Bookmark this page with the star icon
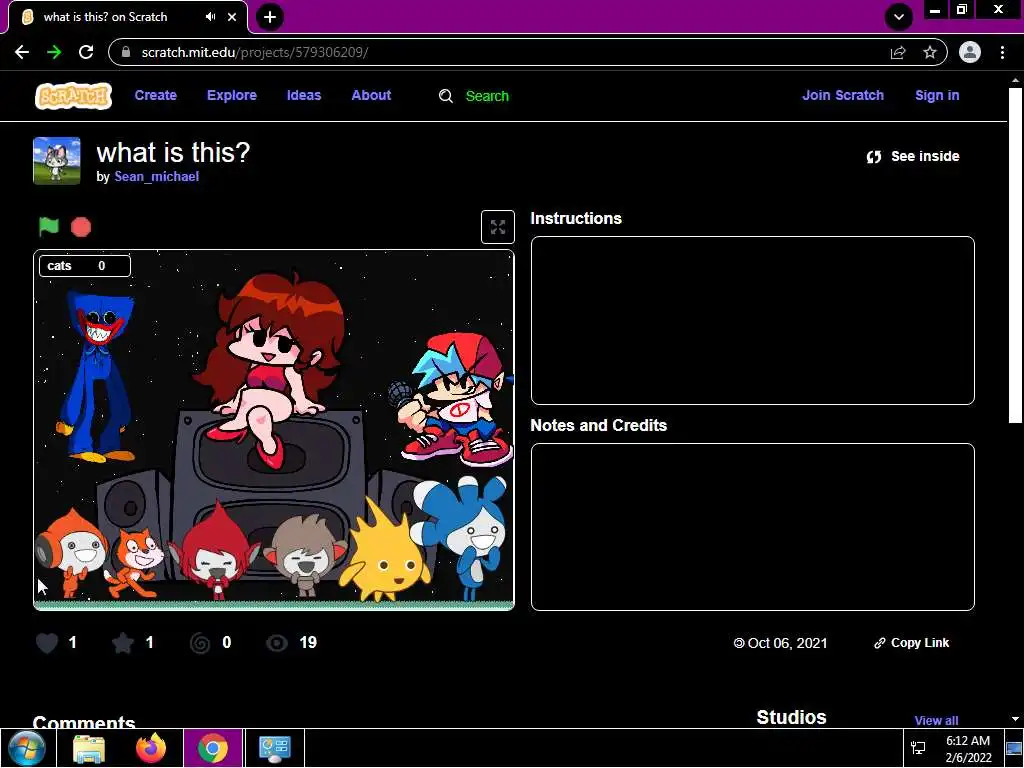 (x=930, y=52)
